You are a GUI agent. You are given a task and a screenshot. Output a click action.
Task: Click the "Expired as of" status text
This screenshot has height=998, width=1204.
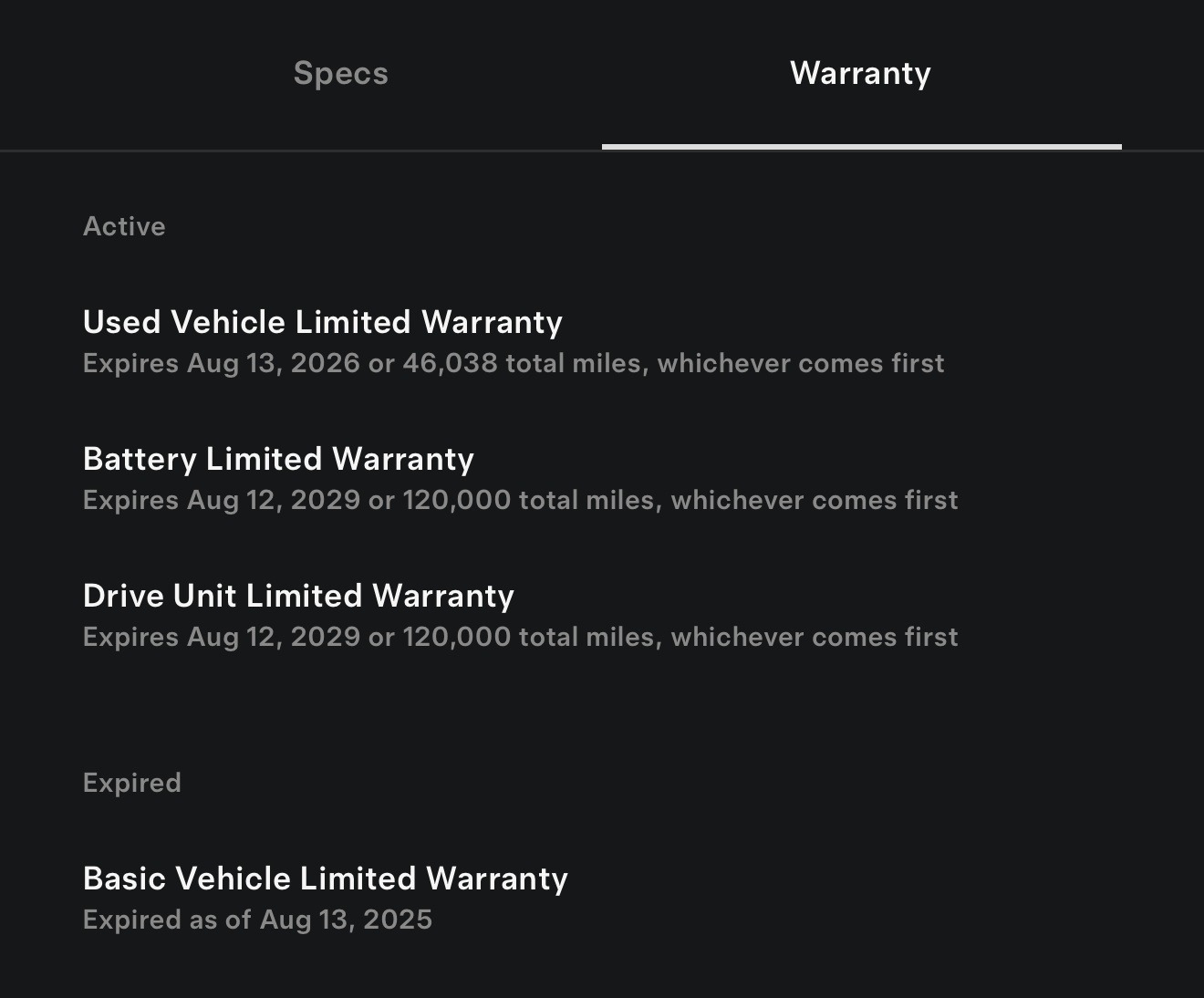click(167, 920)
